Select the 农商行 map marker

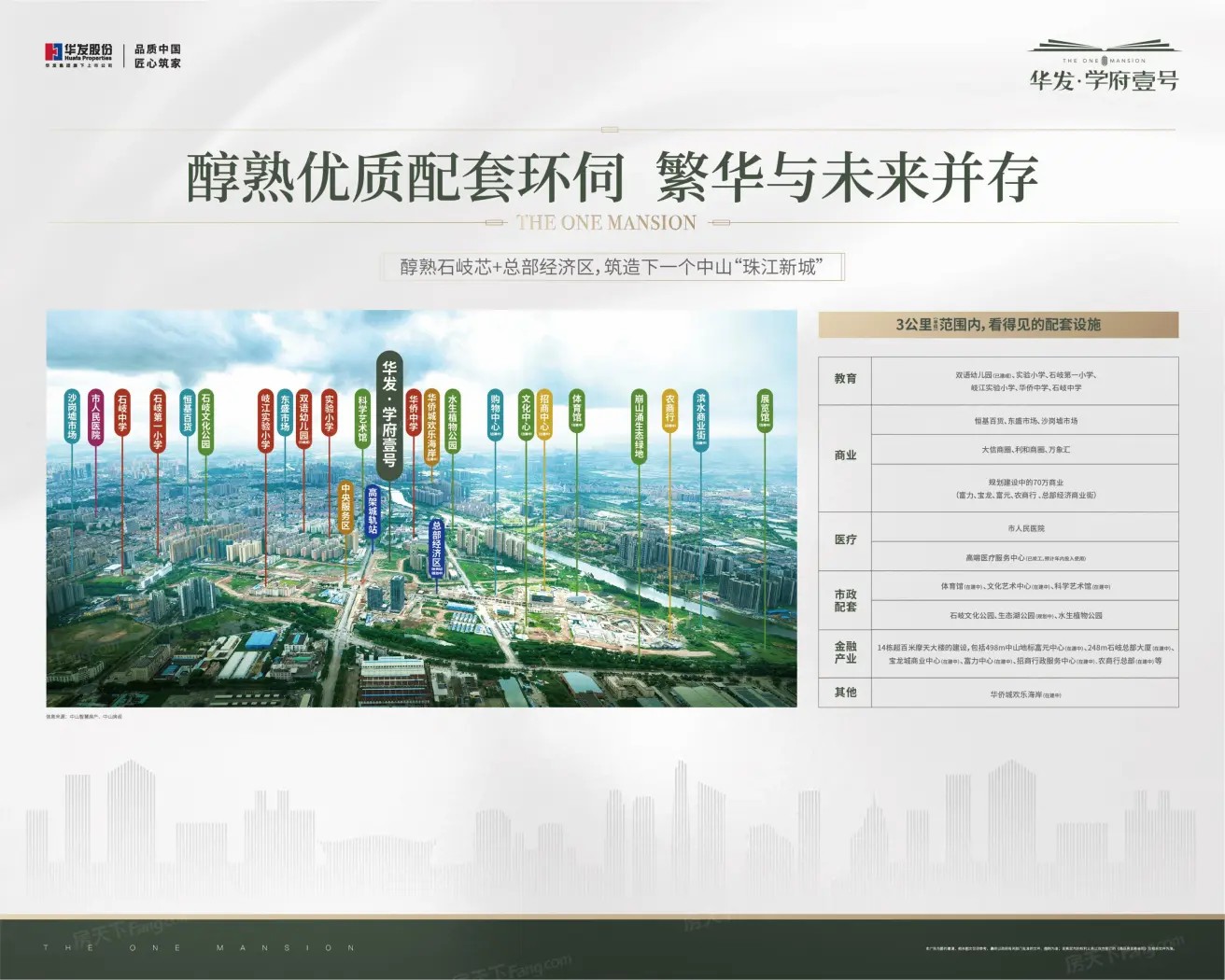tap(669, 410)
